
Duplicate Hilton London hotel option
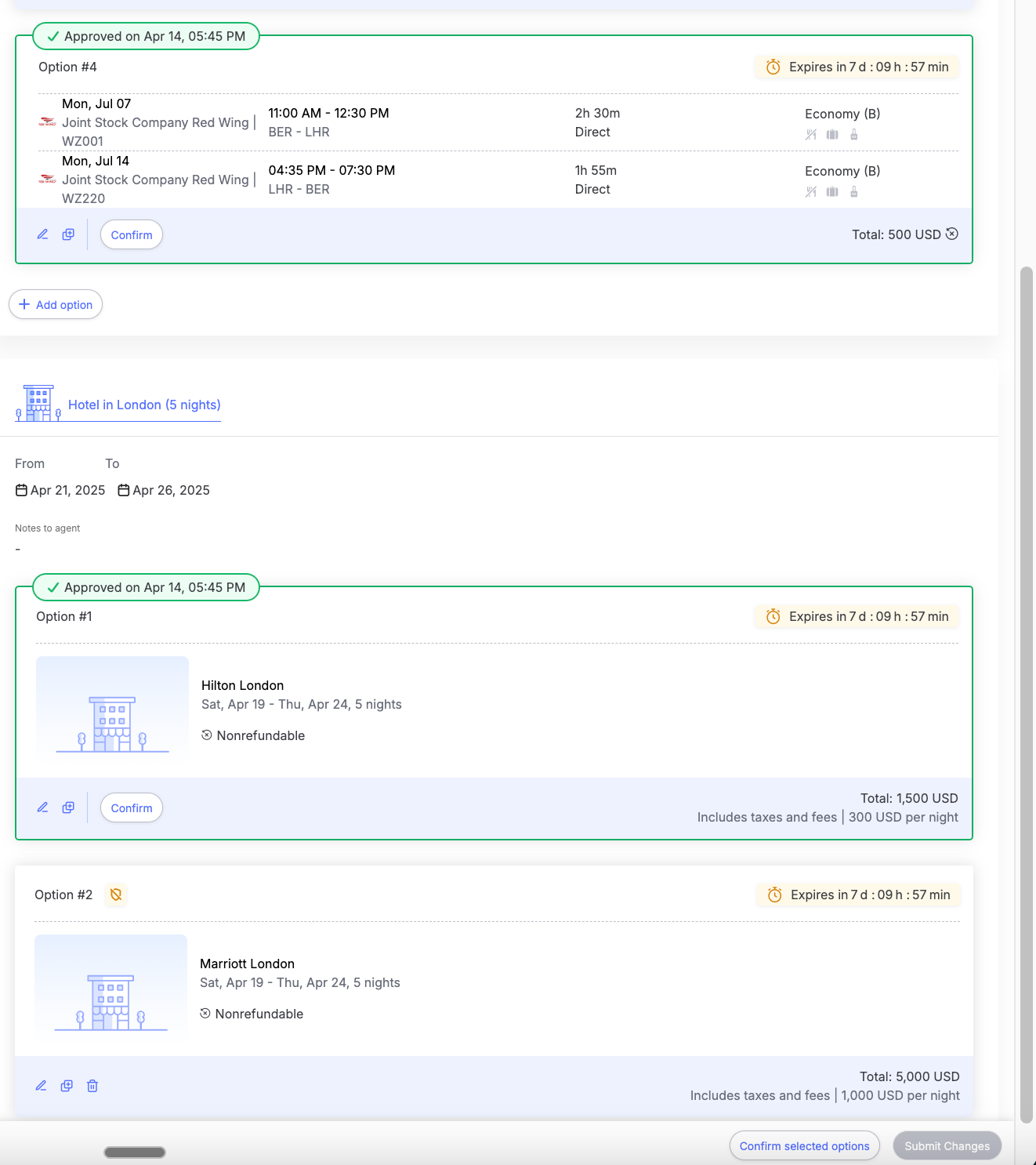(68, 808)
